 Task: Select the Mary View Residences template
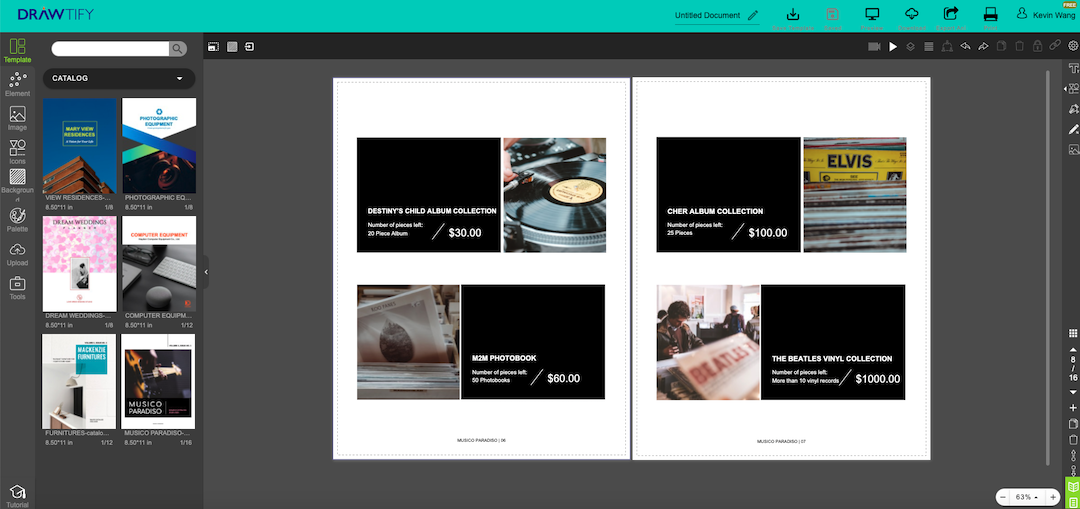(80, 145)
